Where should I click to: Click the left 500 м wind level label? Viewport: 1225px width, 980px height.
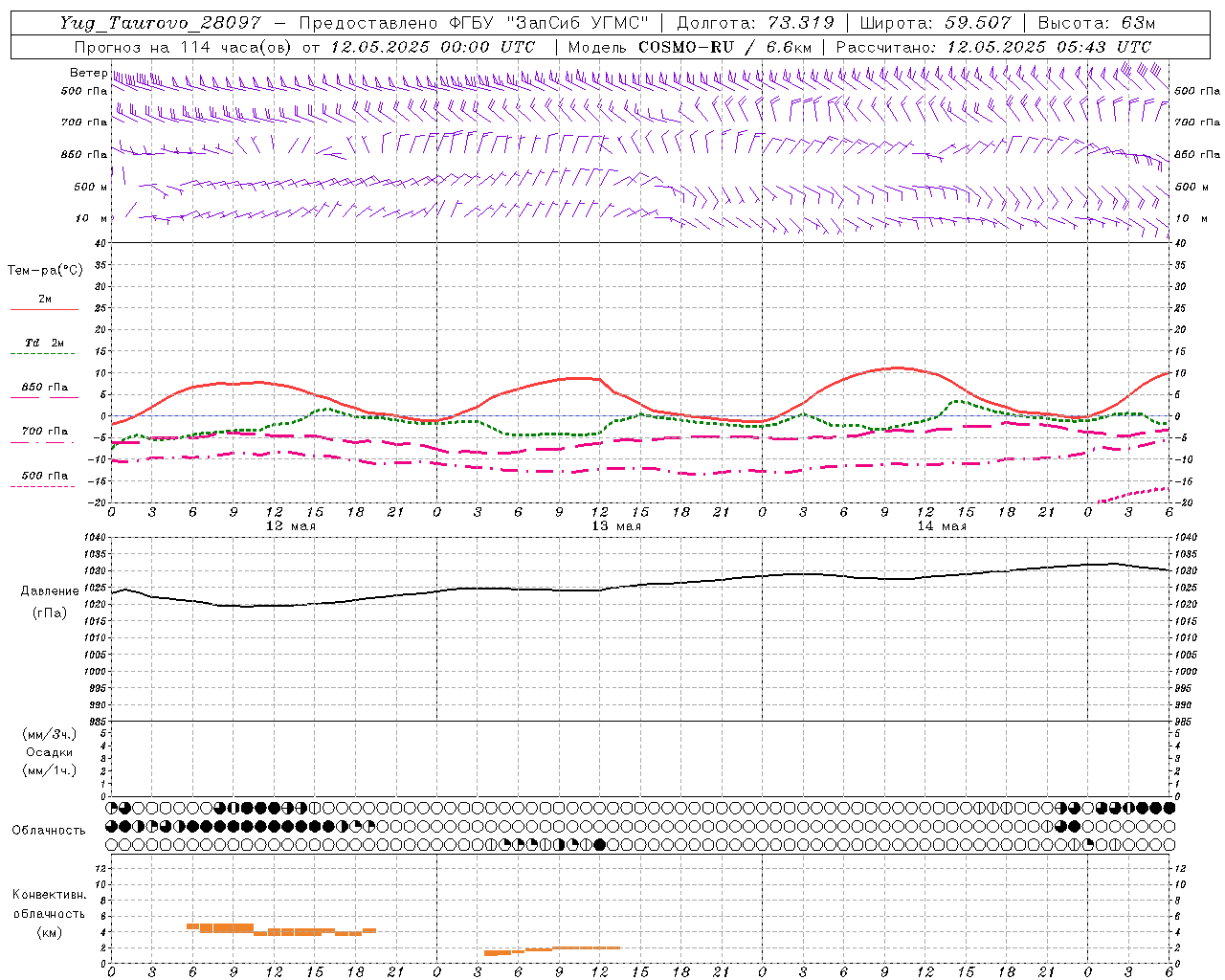pyautogui.click(x=90, y=187)
